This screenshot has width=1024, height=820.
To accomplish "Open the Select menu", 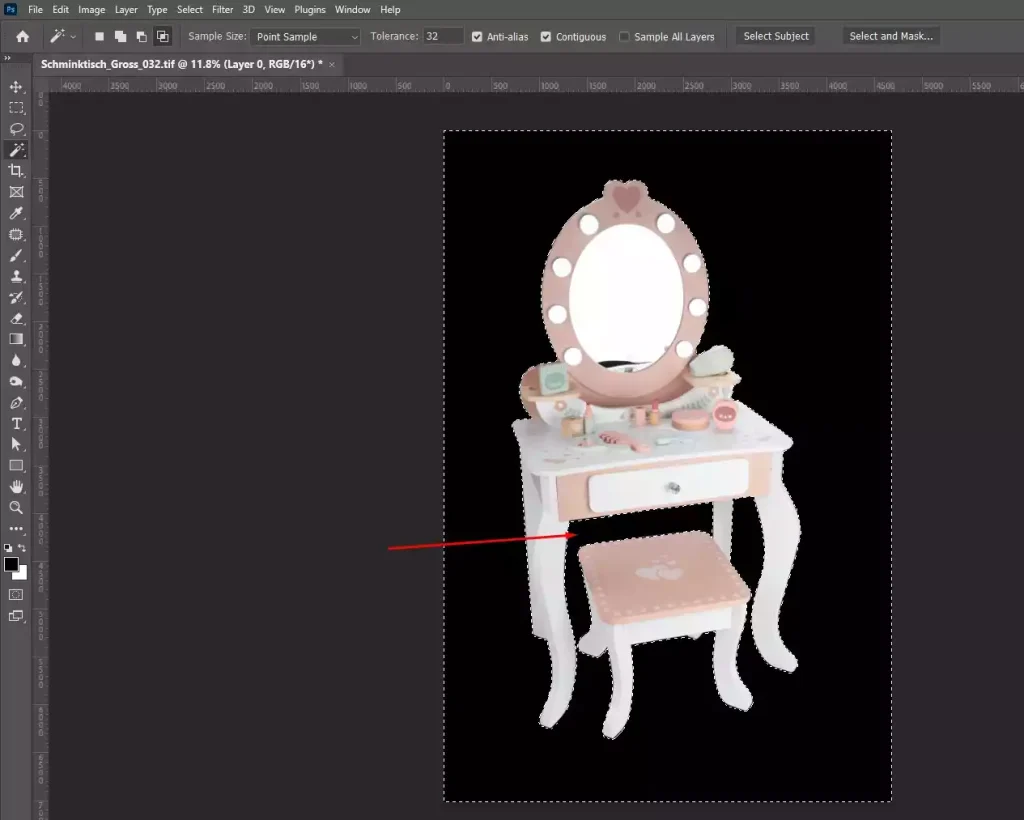I will 190,10.
